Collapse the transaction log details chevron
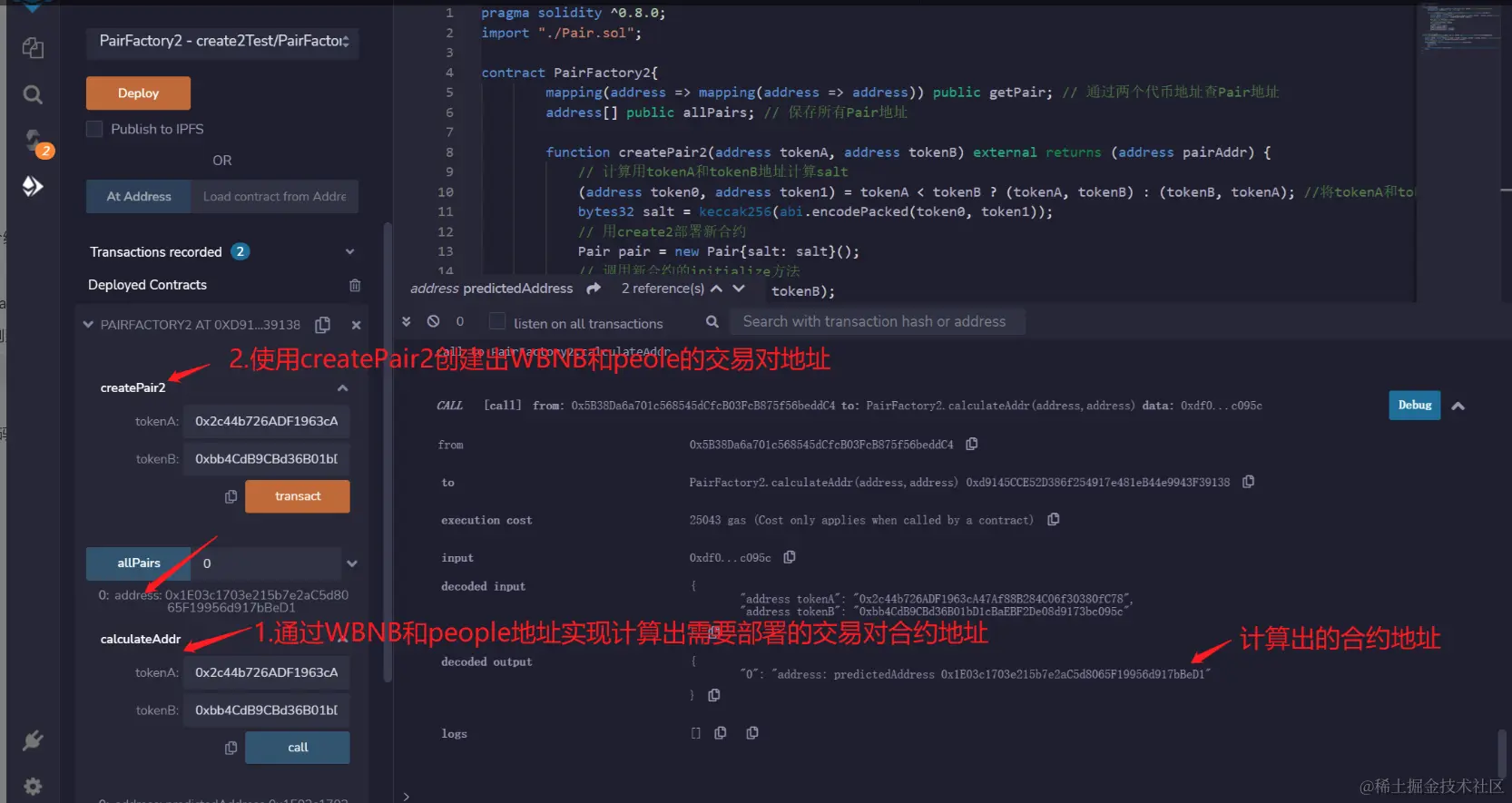This screenshot has width=1512, height=803. (x=1458, y=406)
